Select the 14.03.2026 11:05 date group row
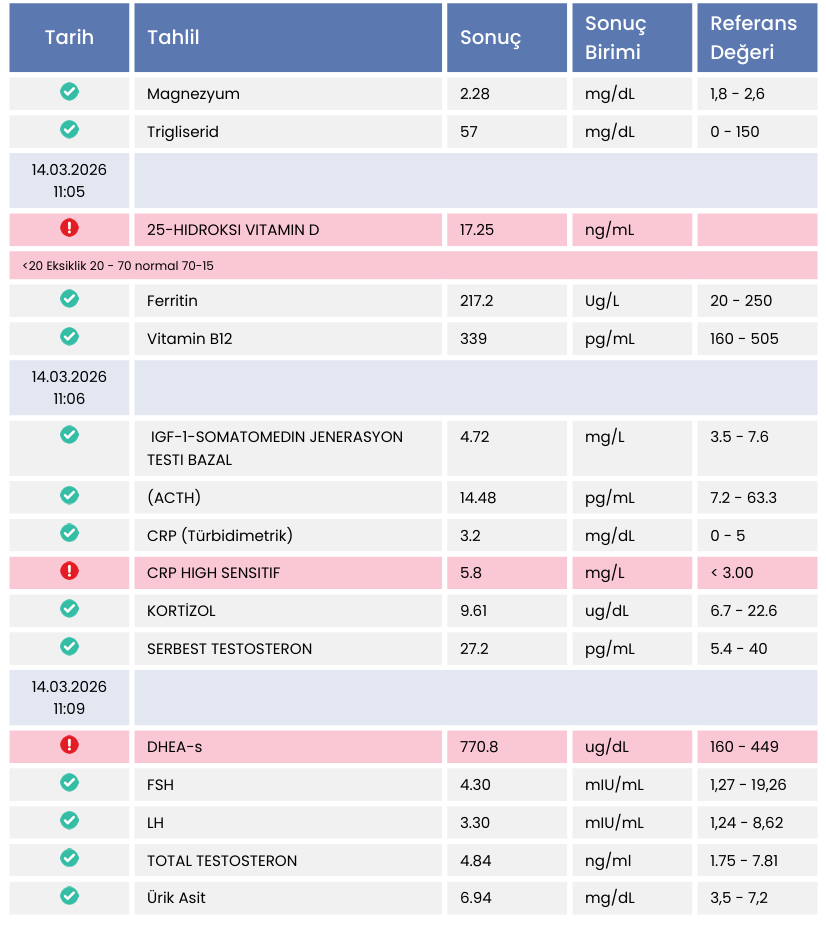Screen dimensions: 826x926 [69, 181]
